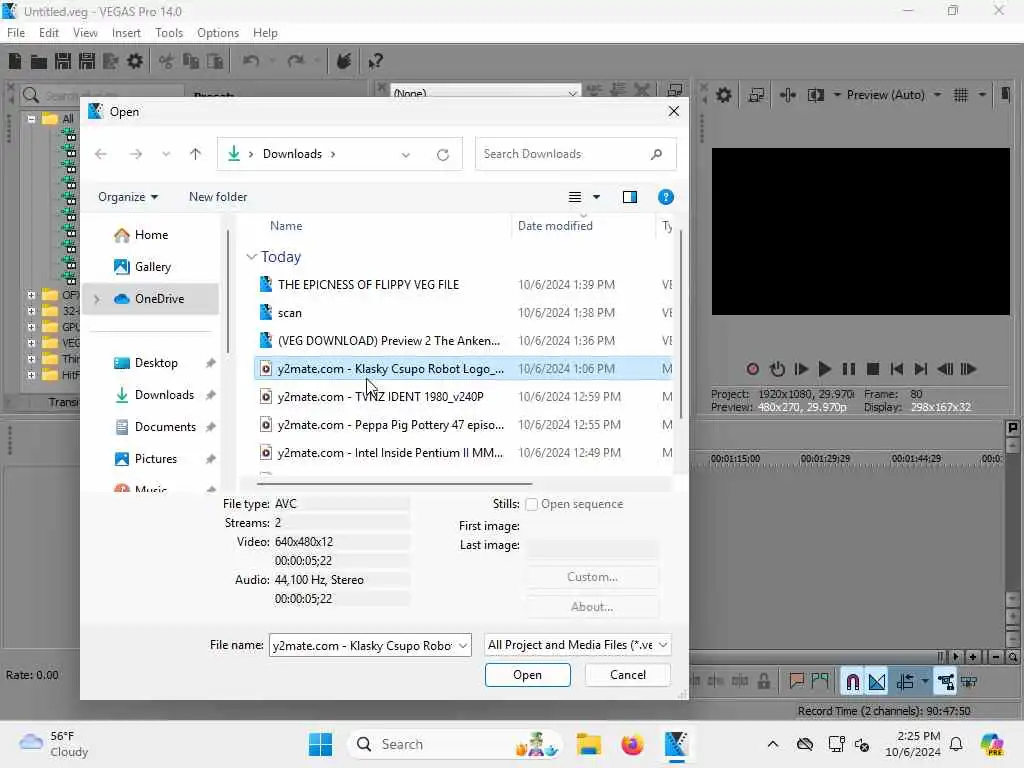Open the File menu
This screenshot has width=1024, height=768.
(16, 33)
